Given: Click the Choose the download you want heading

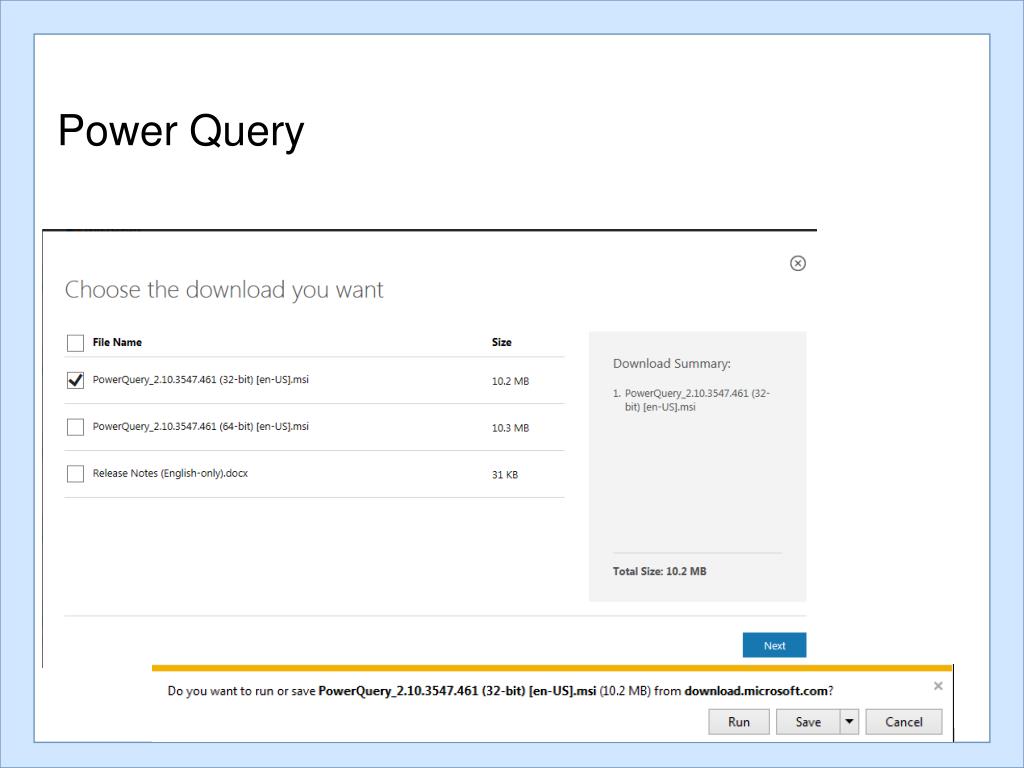Looking at the screenshot, I should pyautogui.click(x=224, y=289).
